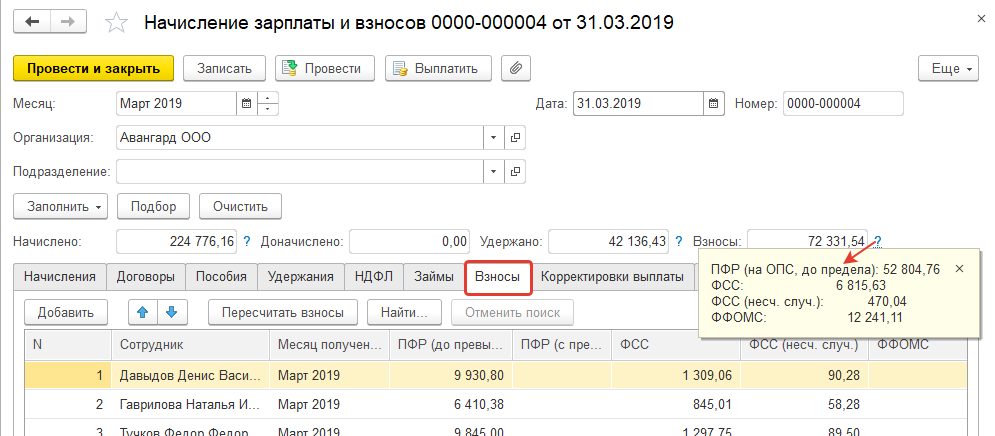Click the month spinner arrows

tap(267, 103)
